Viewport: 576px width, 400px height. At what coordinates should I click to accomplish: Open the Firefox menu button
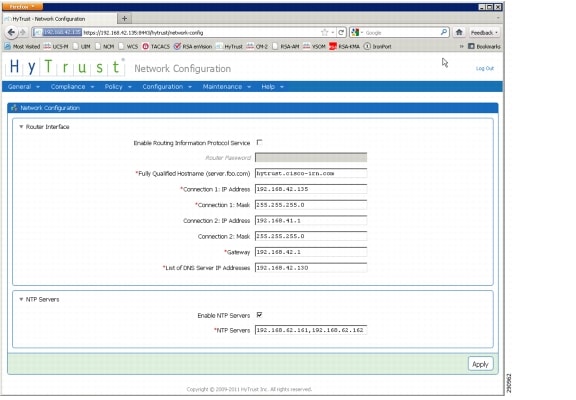22,7
